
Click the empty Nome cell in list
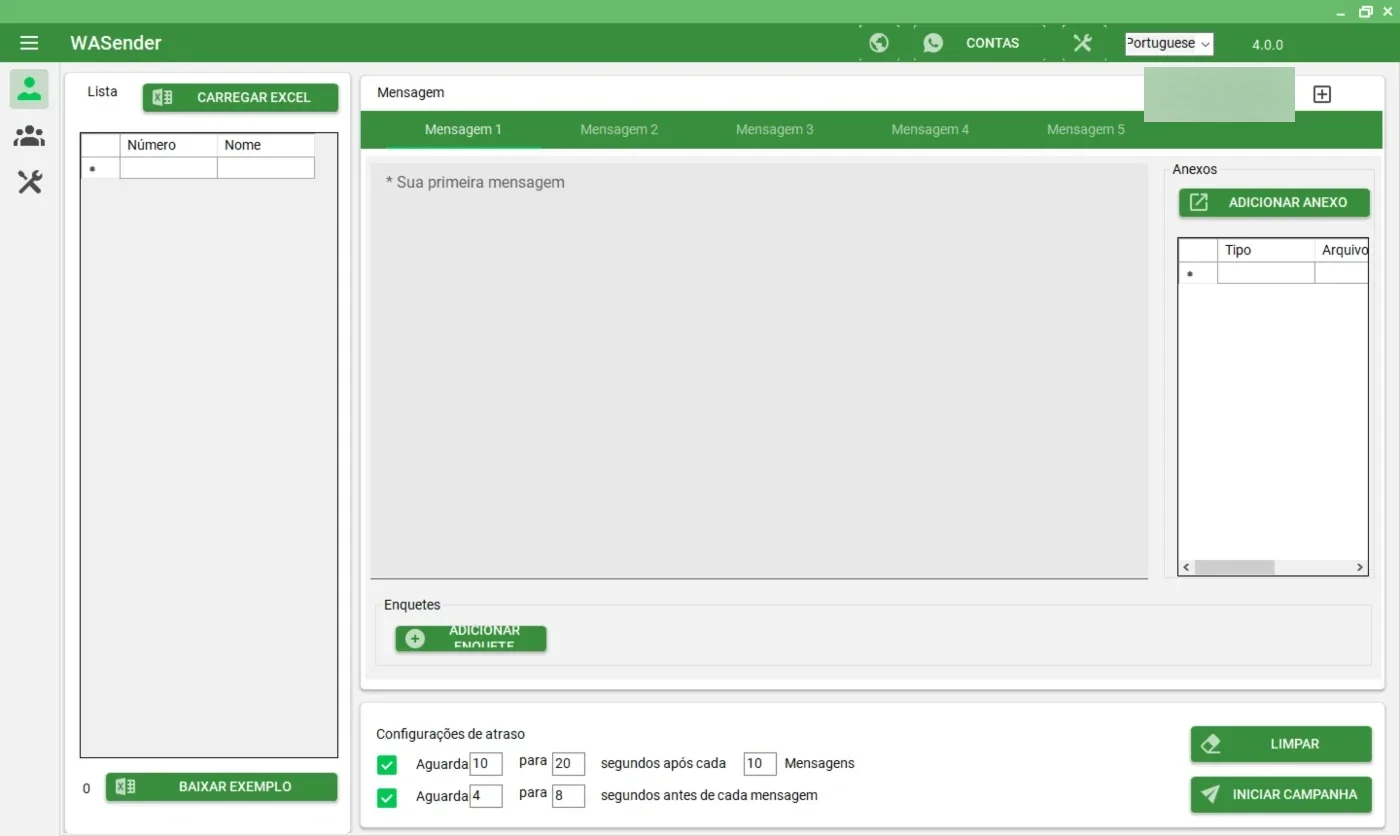(265, 168)
